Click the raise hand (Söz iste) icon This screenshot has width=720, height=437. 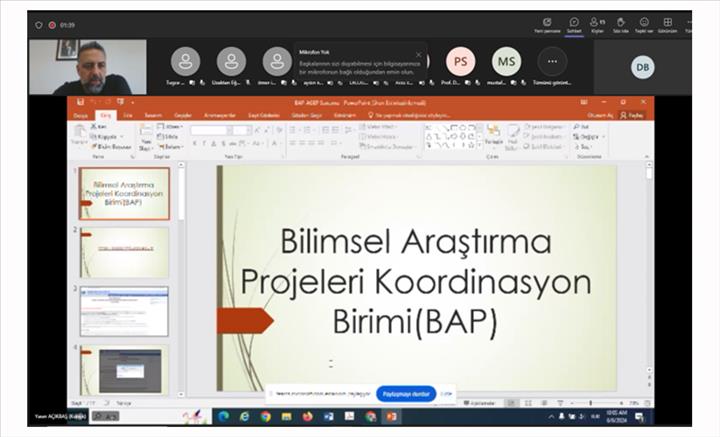click(620, 23)
